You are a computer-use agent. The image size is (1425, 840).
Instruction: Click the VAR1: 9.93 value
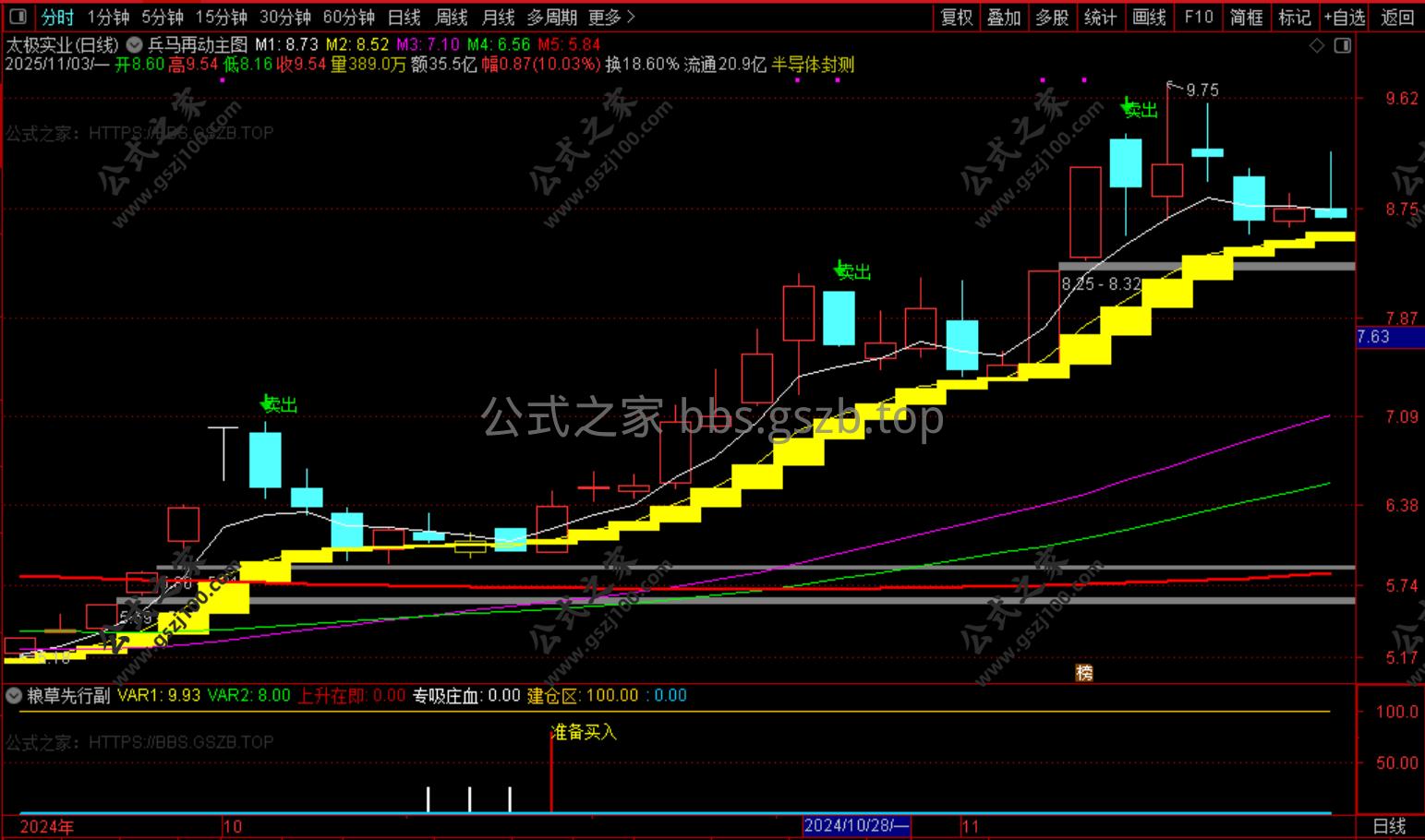point(159,695)
